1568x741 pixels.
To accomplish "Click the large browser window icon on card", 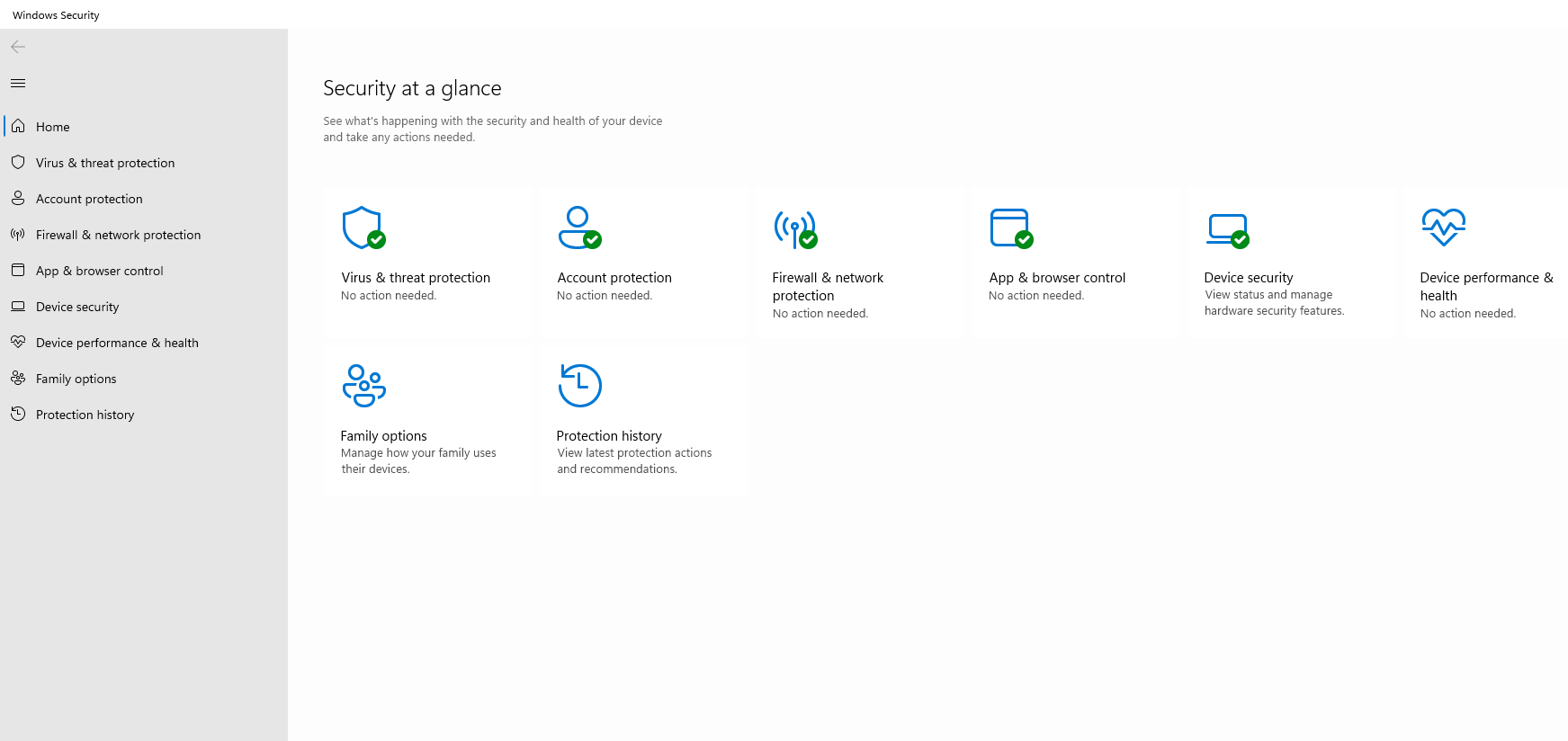I will [x=1011, y=228].
